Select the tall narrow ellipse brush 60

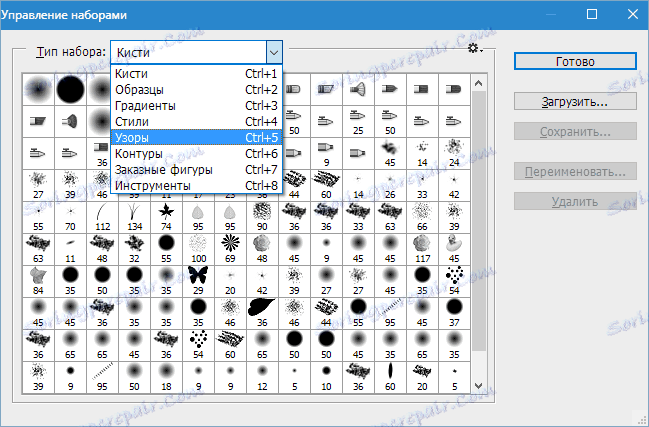[x=390, y=377]
